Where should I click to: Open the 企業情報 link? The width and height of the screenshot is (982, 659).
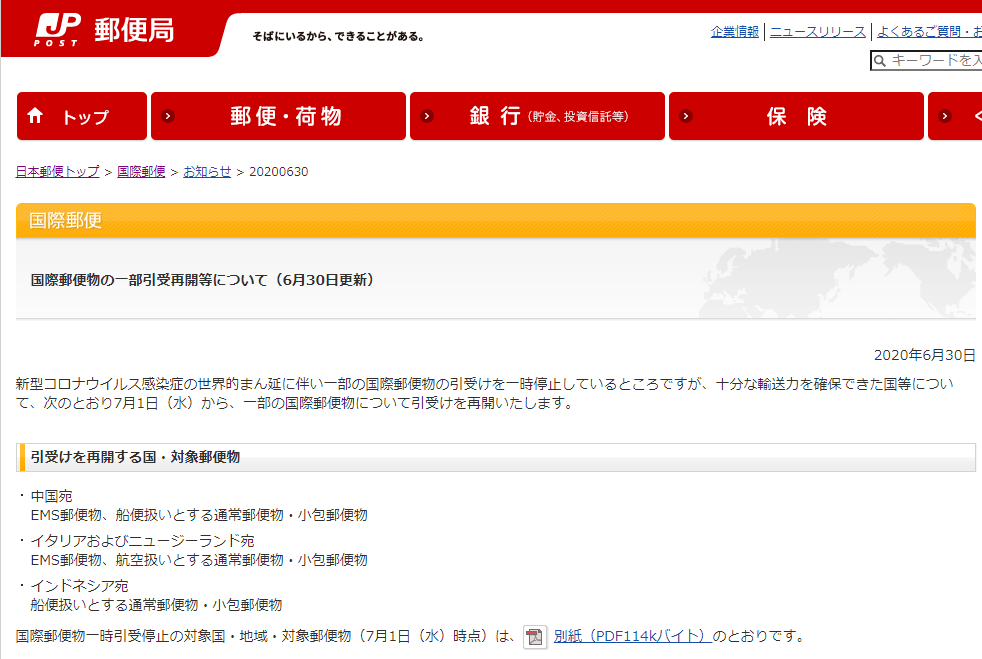[x=735, y=32]
